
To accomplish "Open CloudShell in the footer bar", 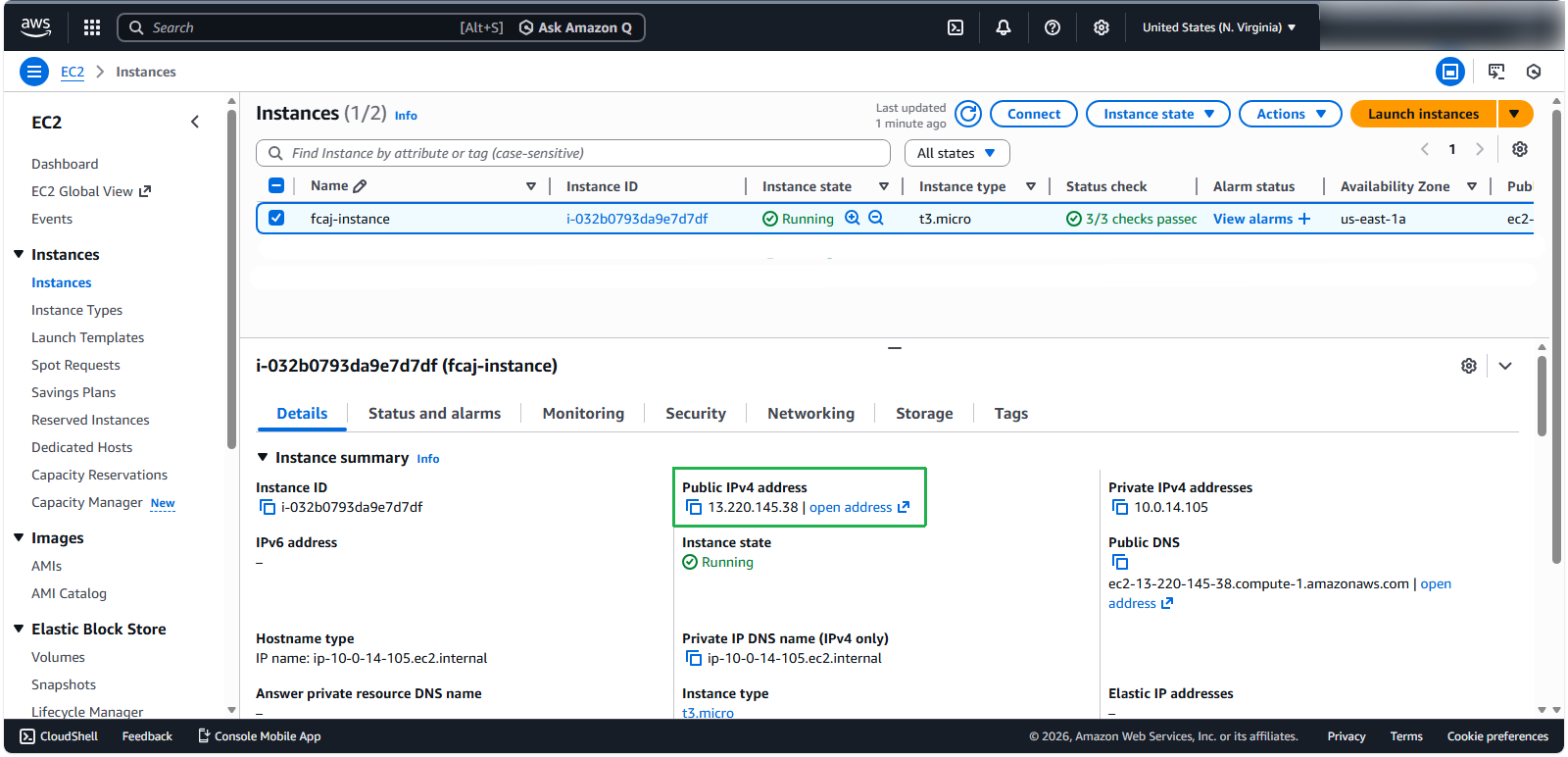I will coord(59,736).
